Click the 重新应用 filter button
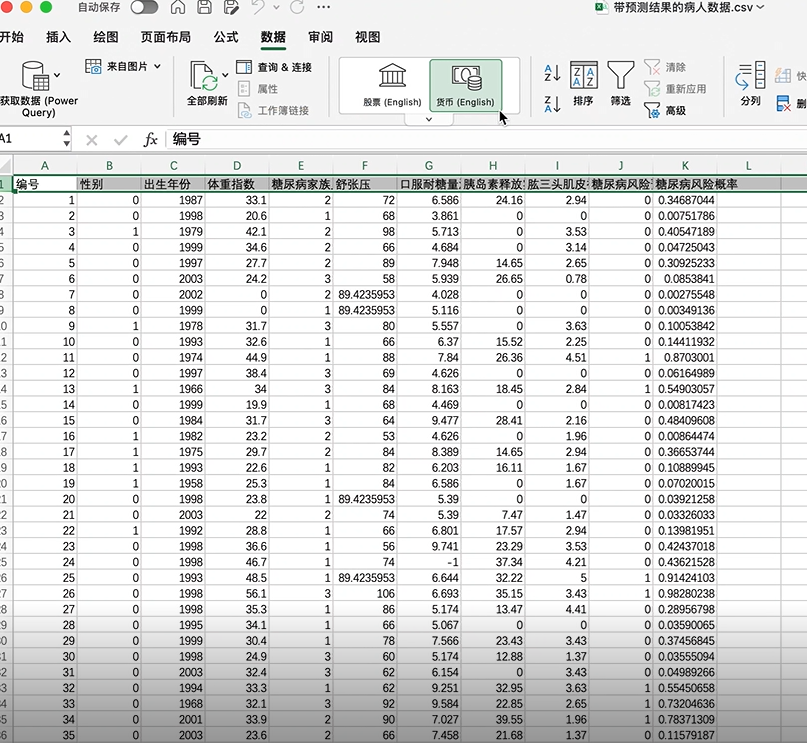 pyautogui.click(x=675, y=89)
